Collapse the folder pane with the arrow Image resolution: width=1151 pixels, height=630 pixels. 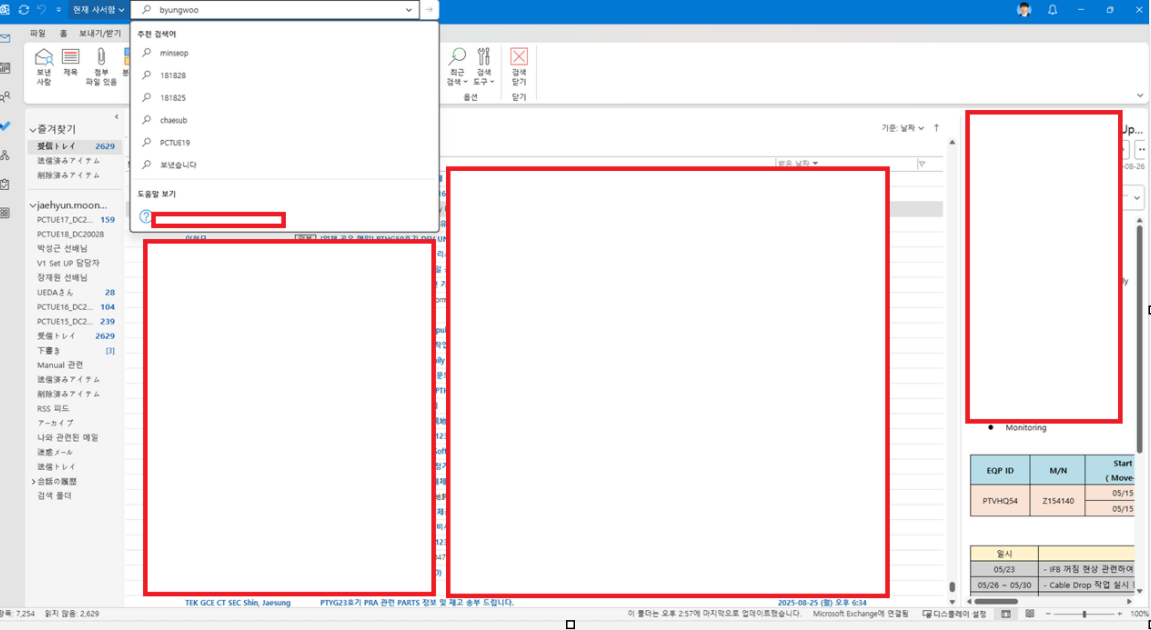coord(116,117)
